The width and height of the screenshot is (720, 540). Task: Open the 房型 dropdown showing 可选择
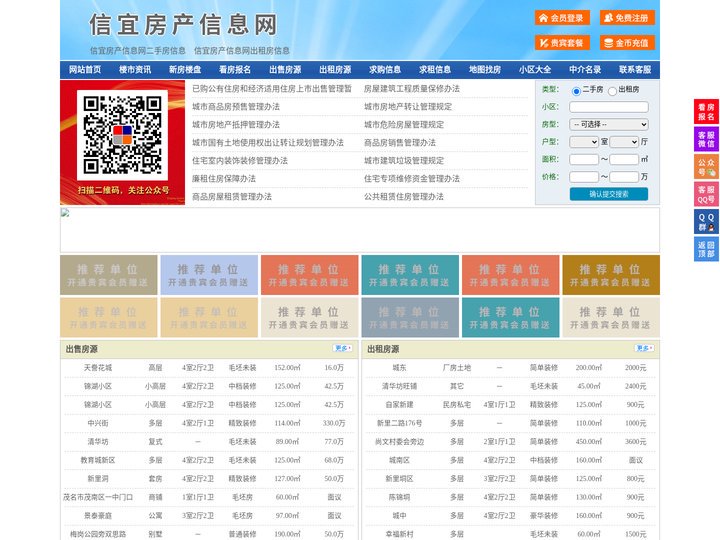tap(609, 124)
